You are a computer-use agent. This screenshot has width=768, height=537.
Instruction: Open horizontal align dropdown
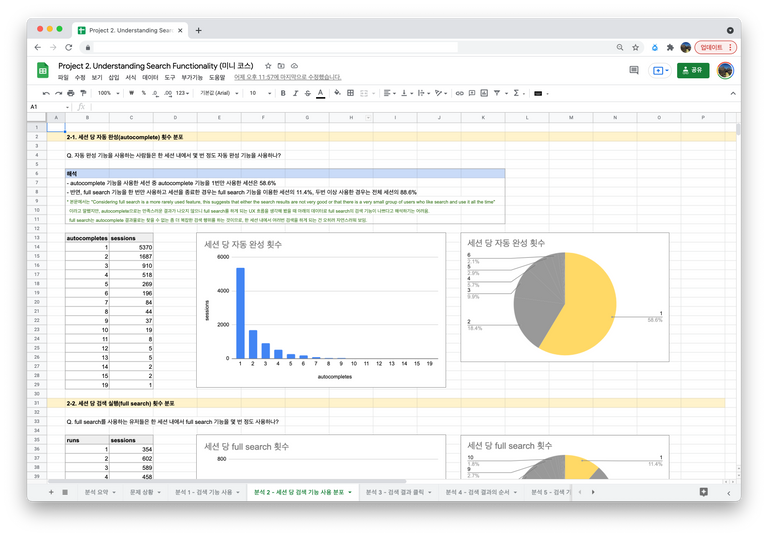(x=390, y=93)
